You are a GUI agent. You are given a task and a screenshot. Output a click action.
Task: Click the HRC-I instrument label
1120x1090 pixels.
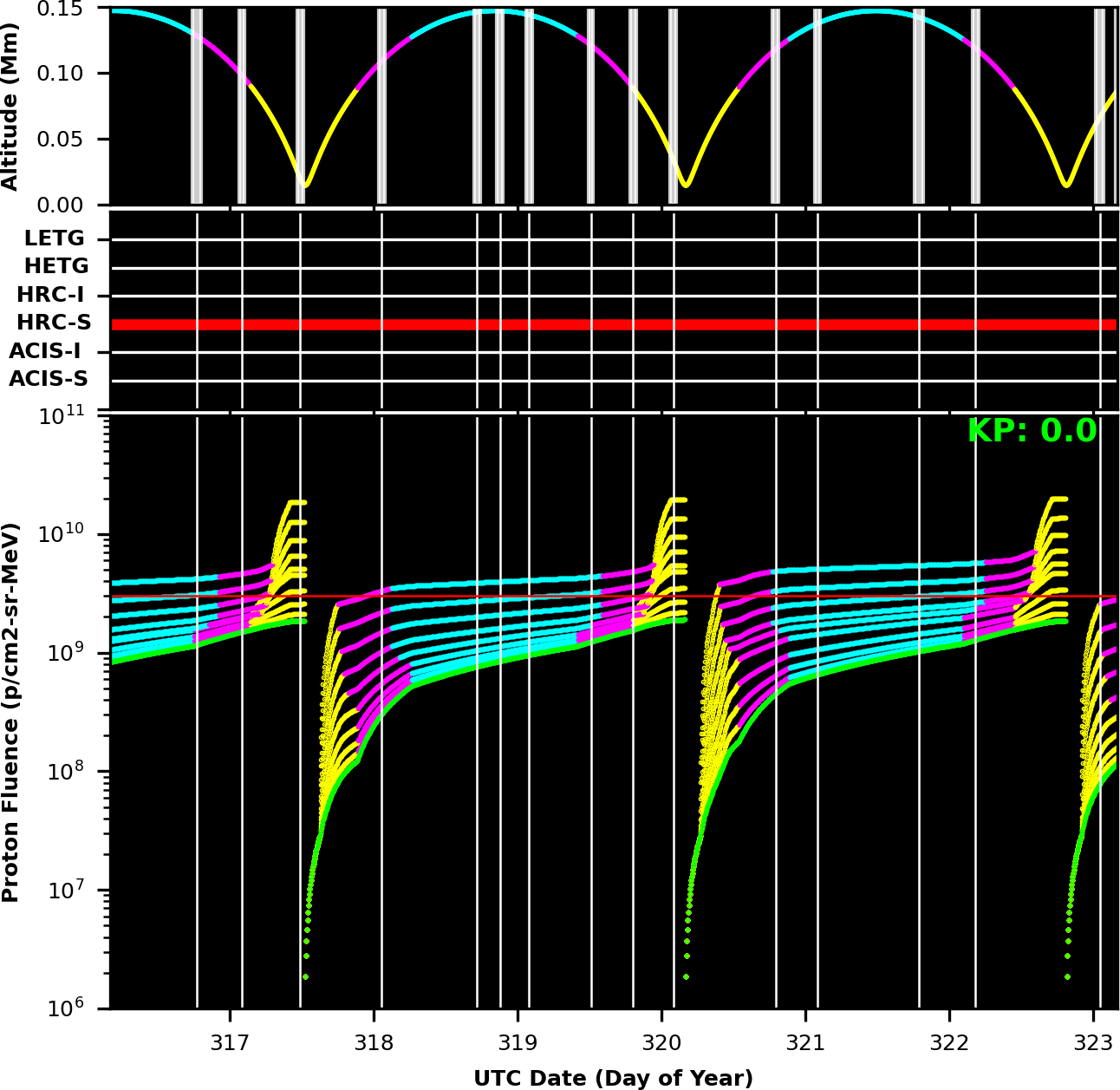[50, 295]
